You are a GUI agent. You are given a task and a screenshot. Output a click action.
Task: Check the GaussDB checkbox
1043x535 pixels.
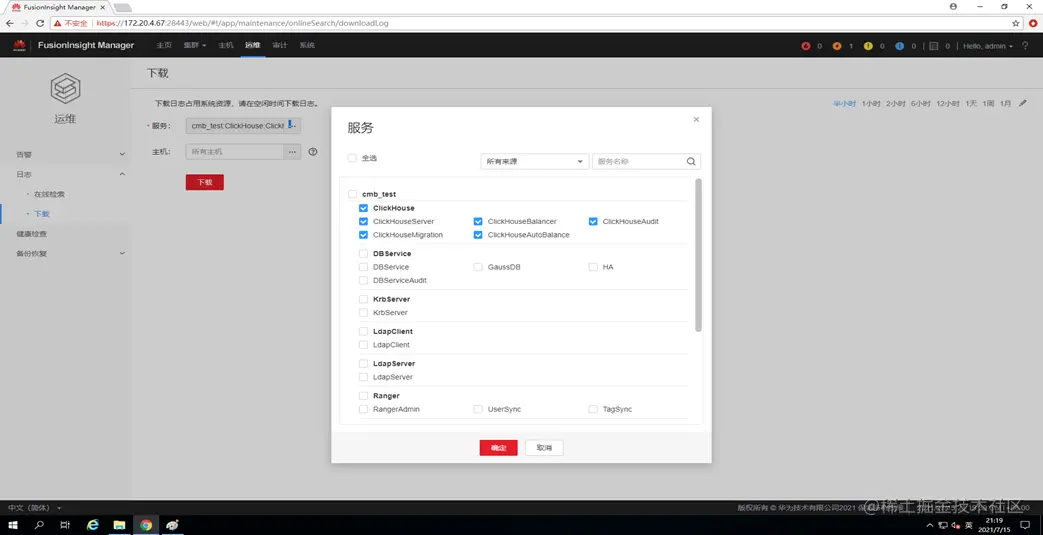(x=478, y=267)
